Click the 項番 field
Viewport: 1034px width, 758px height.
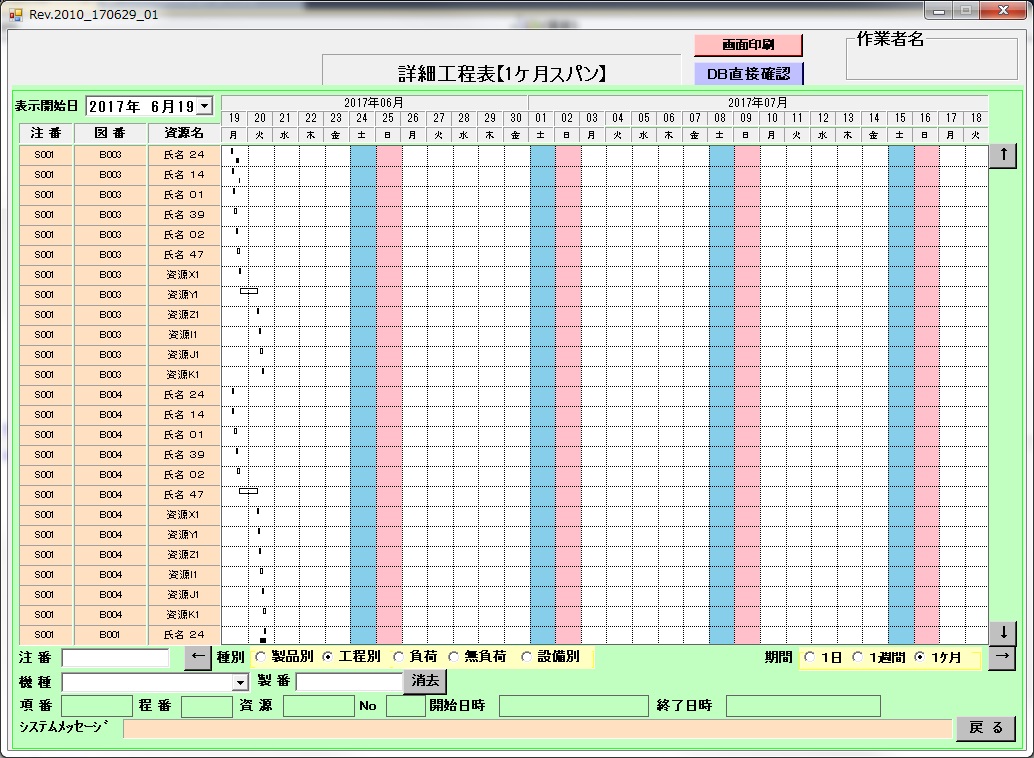[x=97, y=706]
